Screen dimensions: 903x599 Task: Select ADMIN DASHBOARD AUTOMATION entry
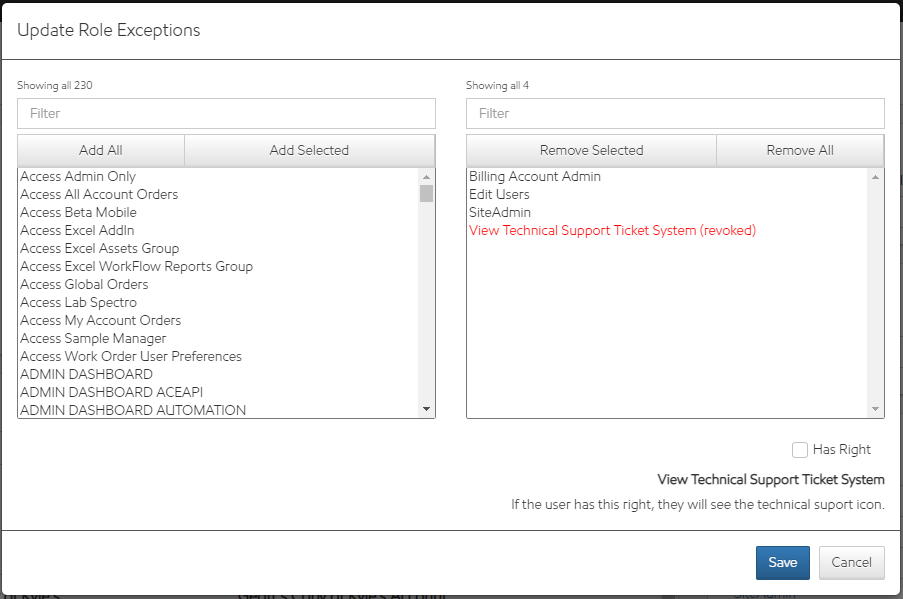click(132, 410)
